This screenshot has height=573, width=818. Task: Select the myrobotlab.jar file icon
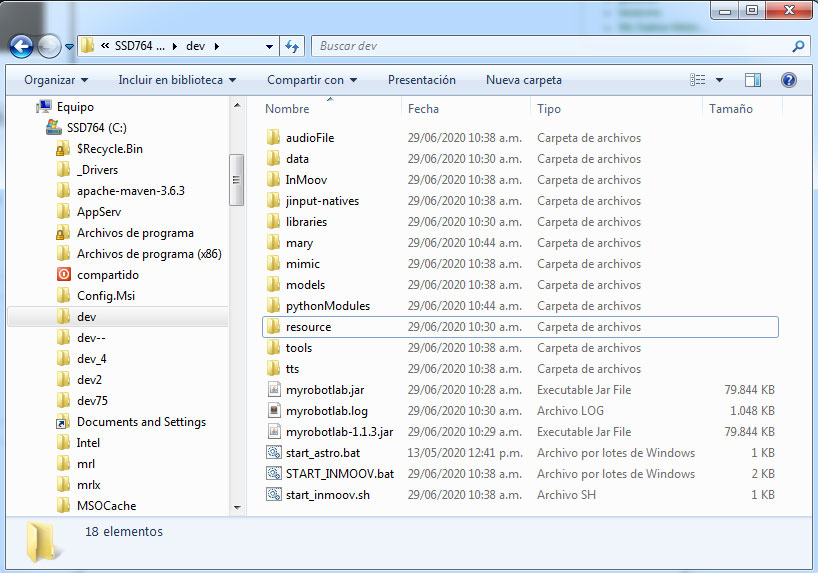(275, 390)
